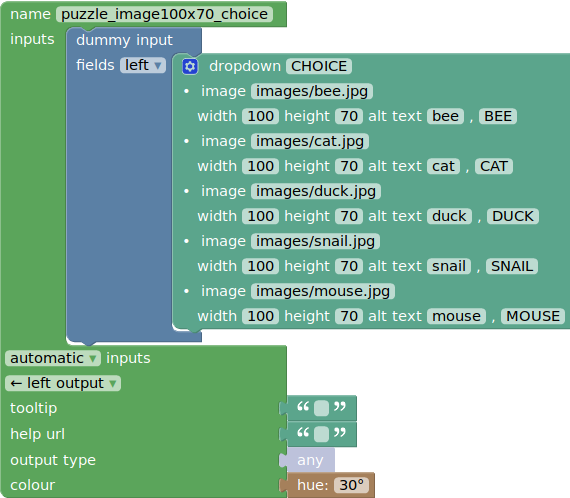Edit the width value for snail image
This screenshot has height=498, width=570.
pyautogui.click(x=261, y=266)
